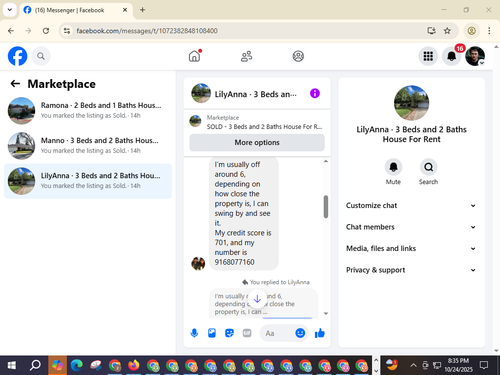Mute this conversation with the bell icon
The image size is (500, 375).
click(393, 167)
